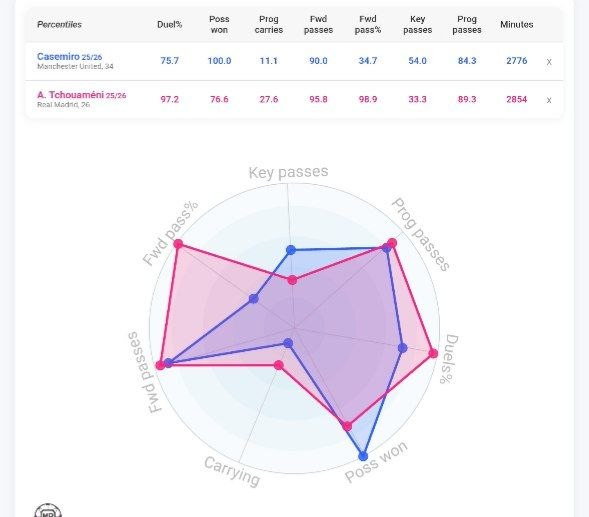The height and width of the screenshot is (517, 589).
Task: Click Casemiro's blue Key passes radar point
Action: 291,249
